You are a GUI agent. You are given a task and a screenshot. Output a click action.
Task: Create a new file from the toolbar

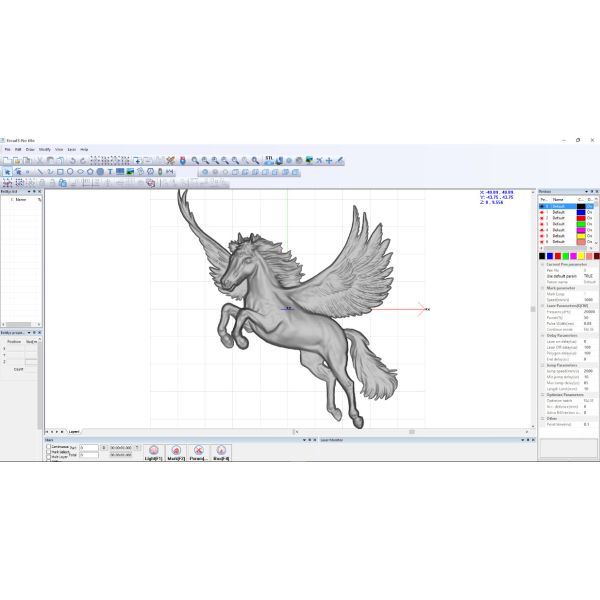[7, 161]
